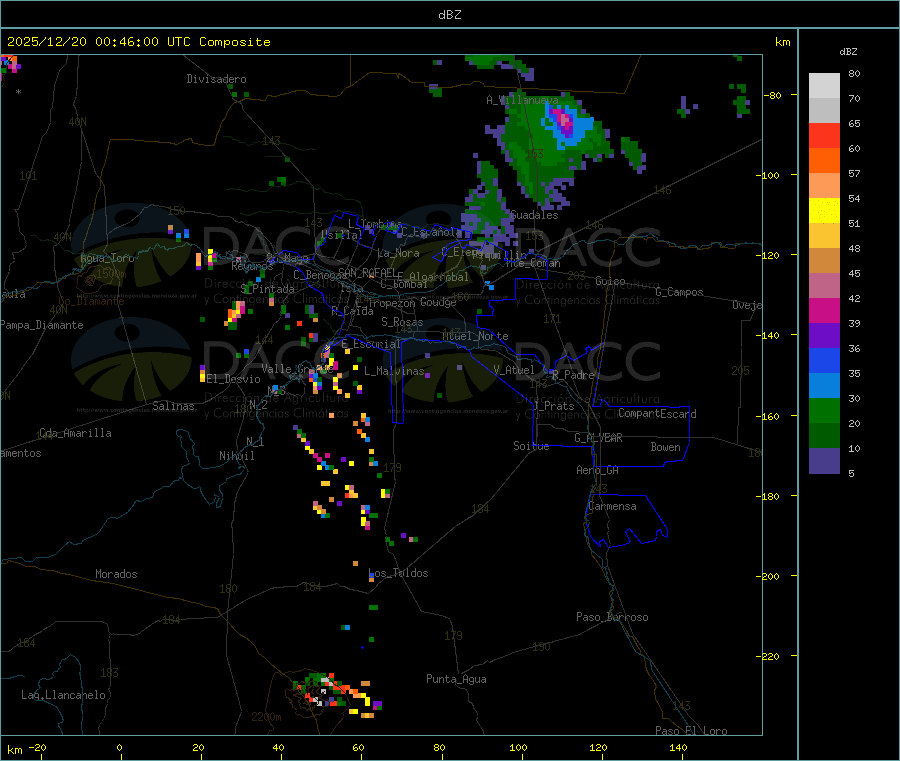This screenshot has height=761, width=900.
Task: Click the 'J_Prats' map label
Action: click(554, 406)
